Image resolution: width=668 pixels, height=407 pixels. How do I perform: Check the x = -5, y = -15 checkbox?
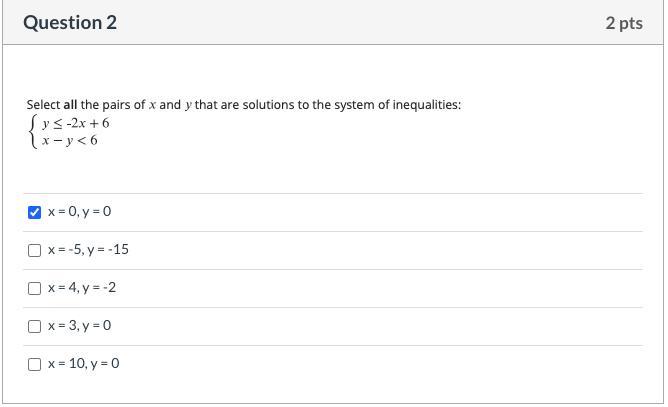click(35, 250)
